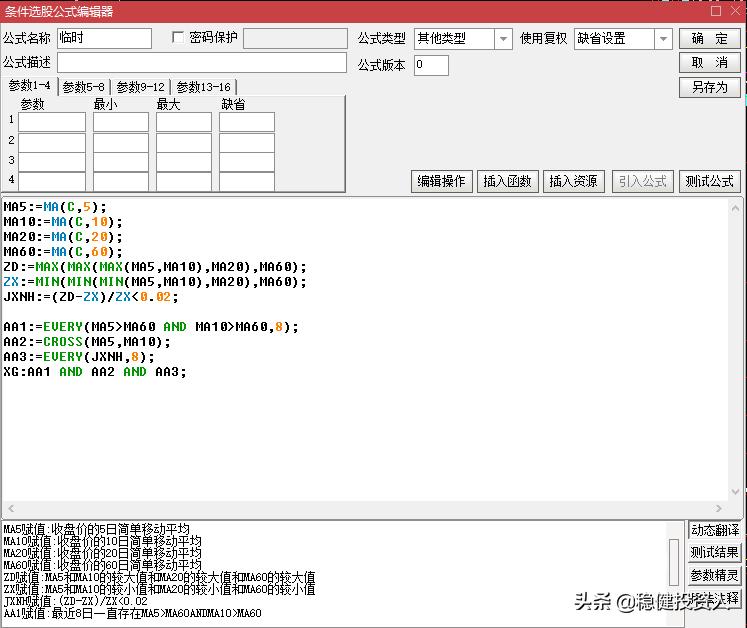Click the horizontal scrollbar left arrow
Image resolution: width=747 pixels, height=628 pixels.
(9, 509)
